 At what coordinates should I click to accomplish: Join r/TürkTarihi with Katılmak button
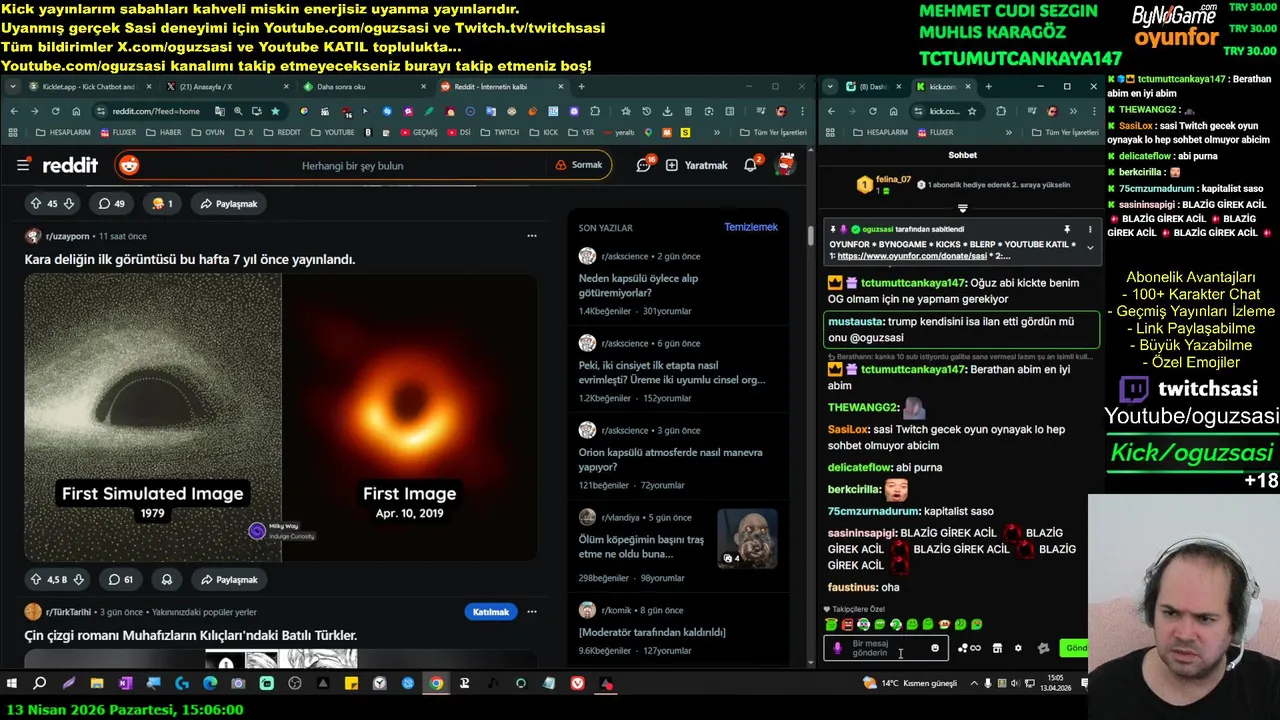[x=491, y=611]
